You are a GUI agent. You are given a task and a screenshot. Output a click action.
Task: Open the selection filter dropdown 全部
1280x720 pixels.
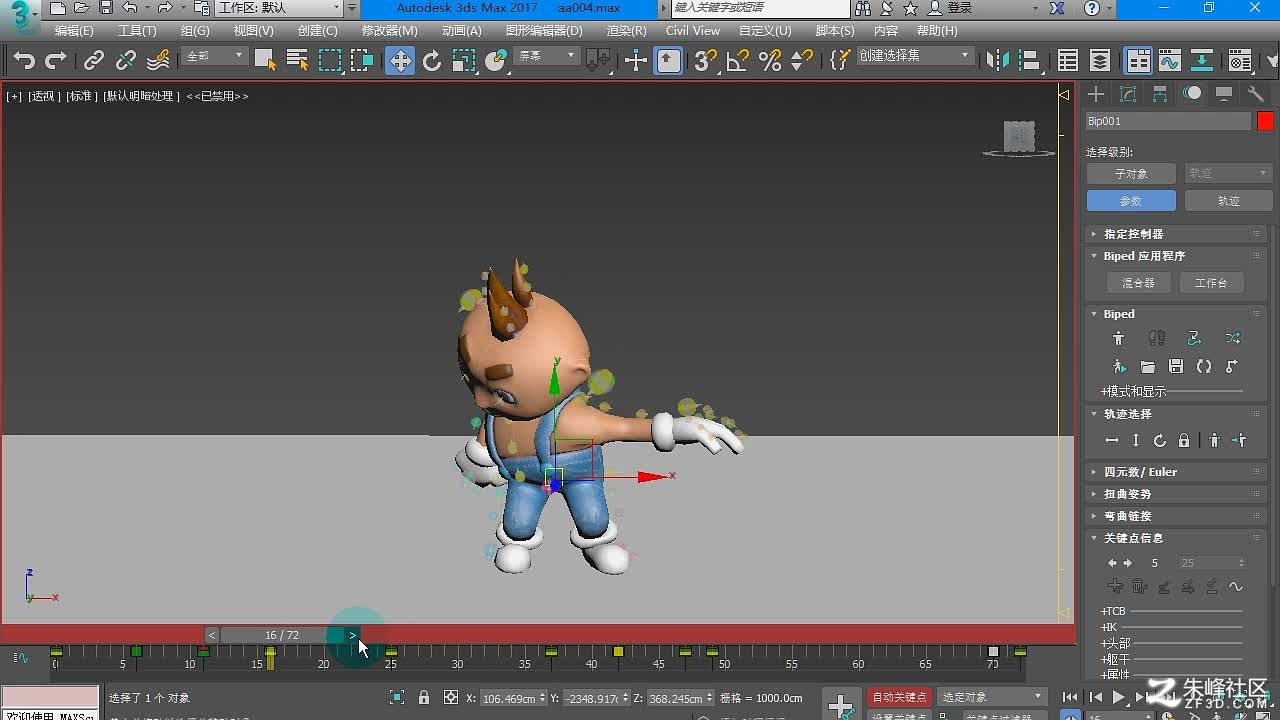pos(214,56)
